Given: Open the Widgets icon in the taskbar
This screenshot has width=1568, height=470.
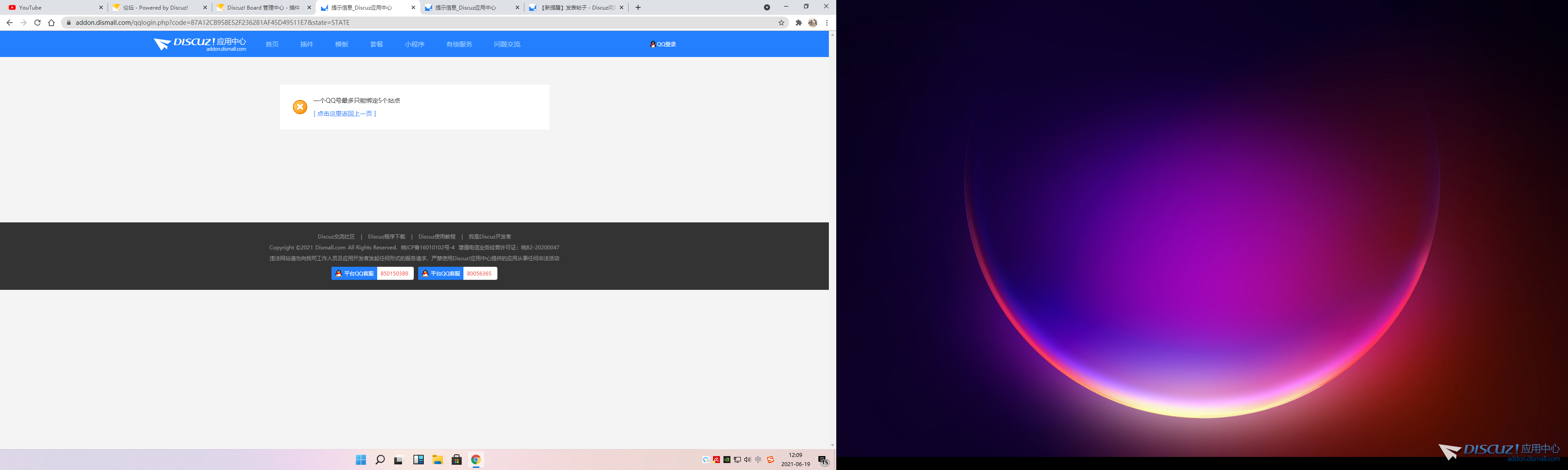Looking at the screenshot, I should (x=418, y=460).
